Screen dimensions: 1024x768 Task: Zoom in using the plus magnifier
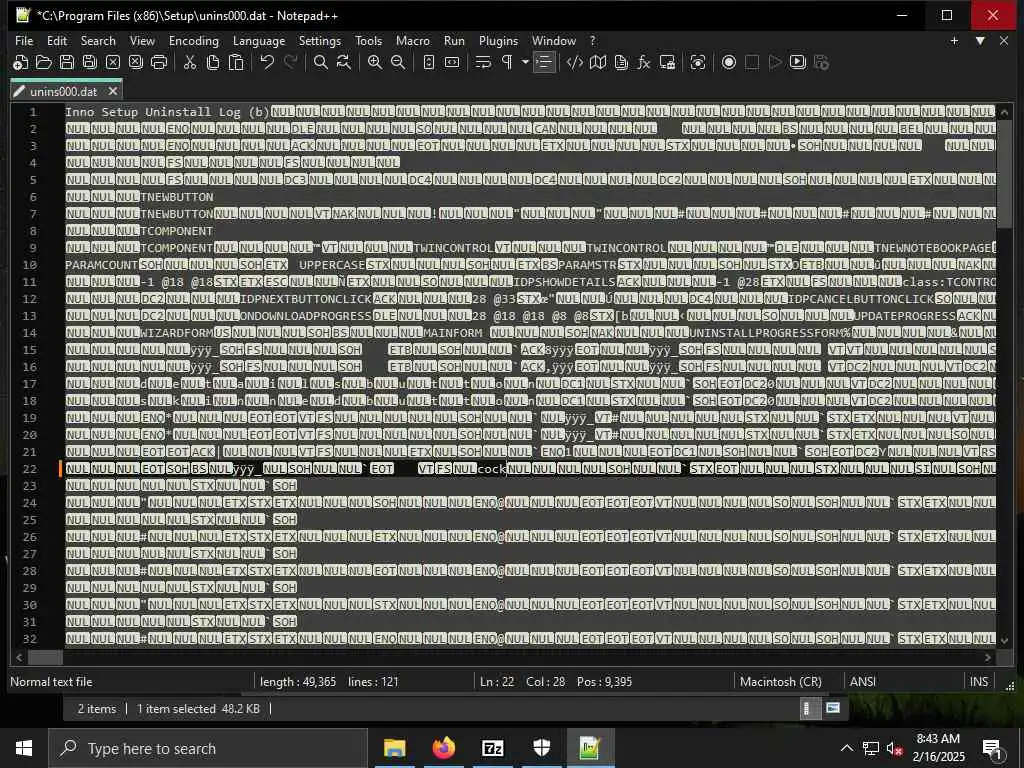click(x=375, y=63)
